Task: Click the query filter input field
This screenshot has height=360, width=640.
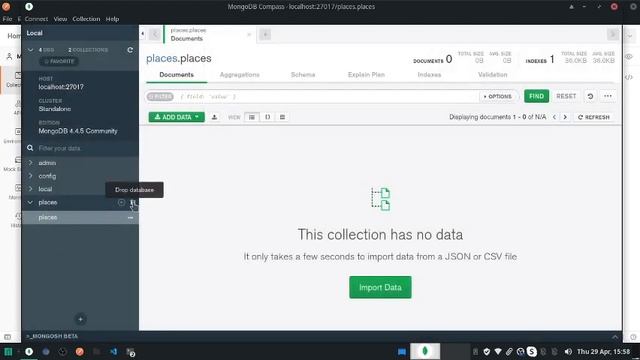Action: [327, 96]
